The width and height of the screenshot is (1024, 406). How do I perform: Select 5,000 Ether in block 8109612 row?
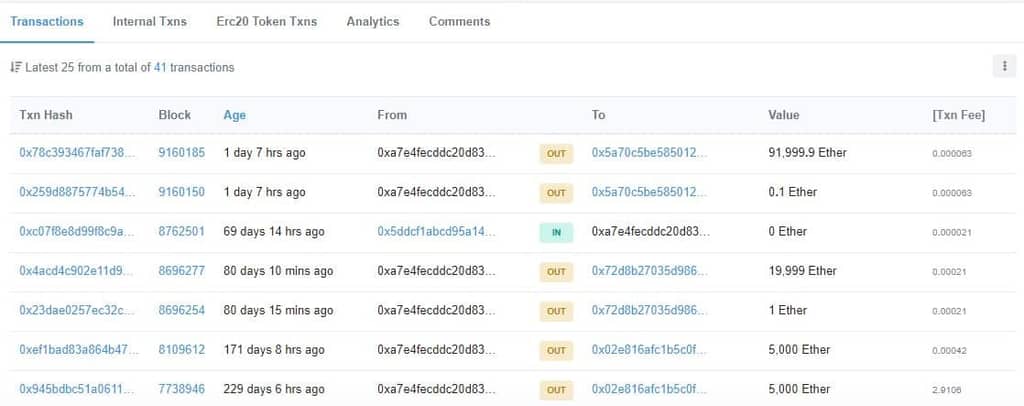coord(799,350)
